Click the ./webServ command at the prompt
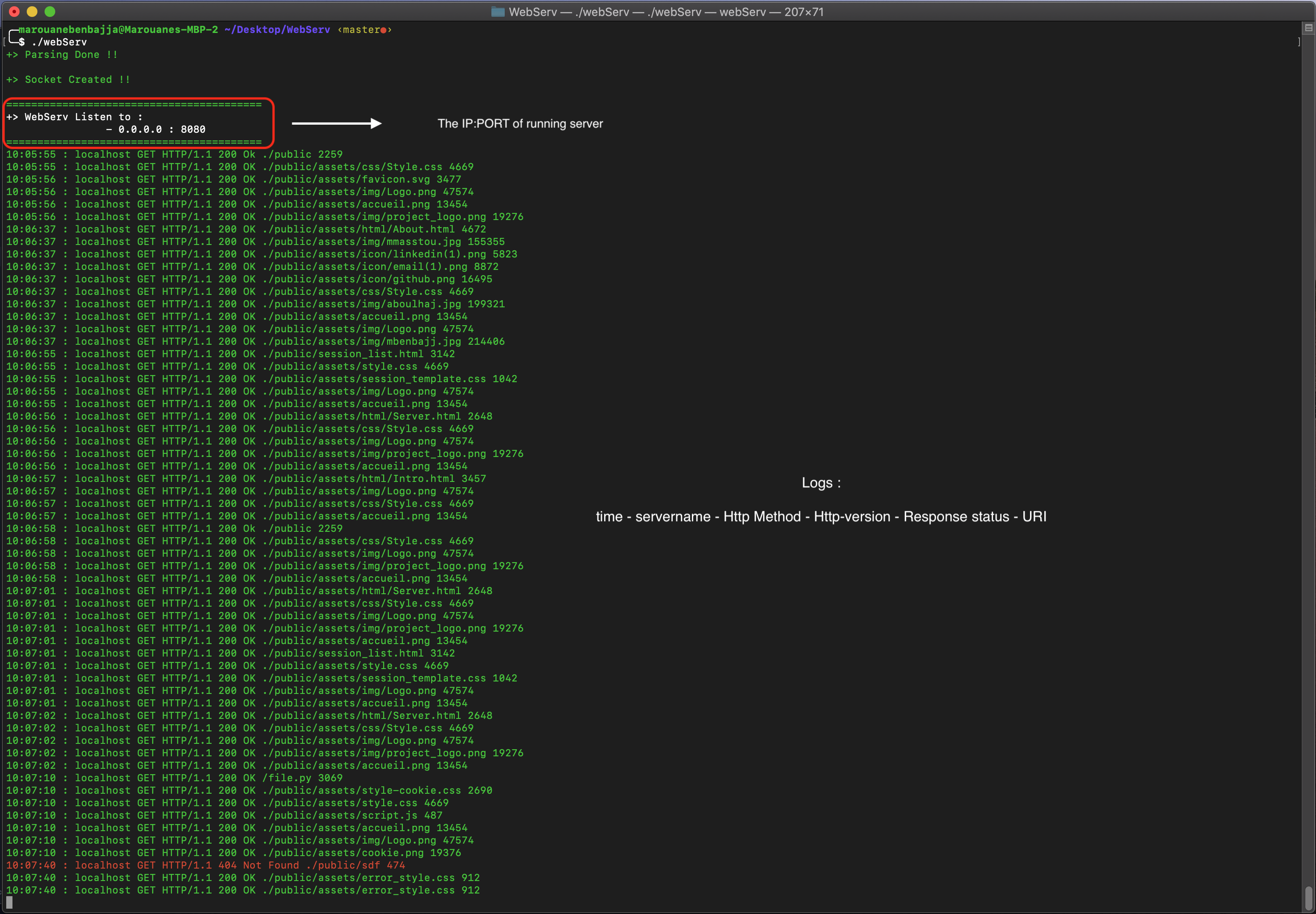Image resolution: width=1316 pixels, height=914 pixels. pyautogui.click(x=59, y=42)
